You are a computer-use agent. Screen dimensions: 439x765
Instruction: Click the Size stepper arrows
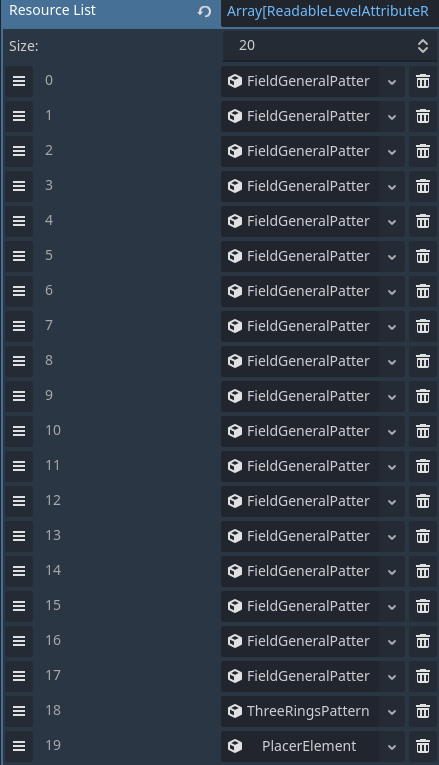click(x=423, y=46)
